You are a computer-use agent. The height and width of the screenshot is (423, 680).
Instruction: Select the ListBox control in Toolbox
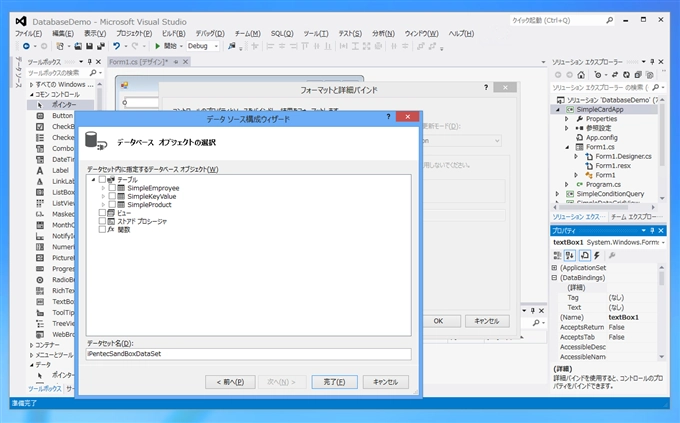pyautogui.click(x=55, y=192)
